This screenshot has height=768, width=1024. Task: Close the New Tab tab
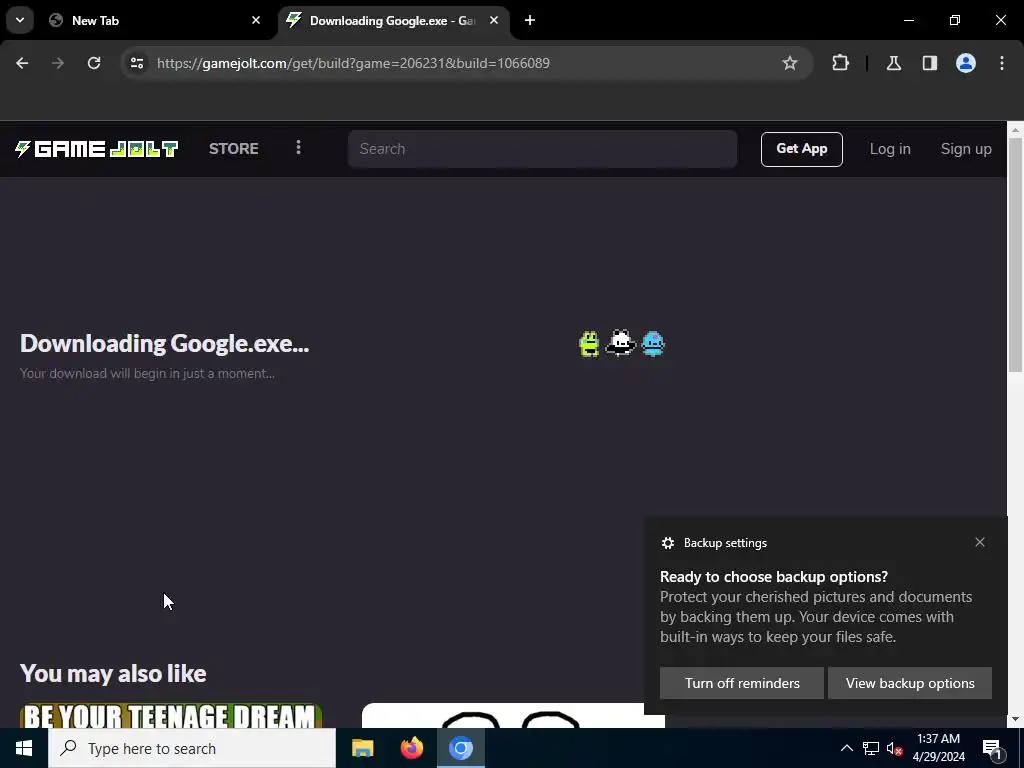tap(256, 21)
